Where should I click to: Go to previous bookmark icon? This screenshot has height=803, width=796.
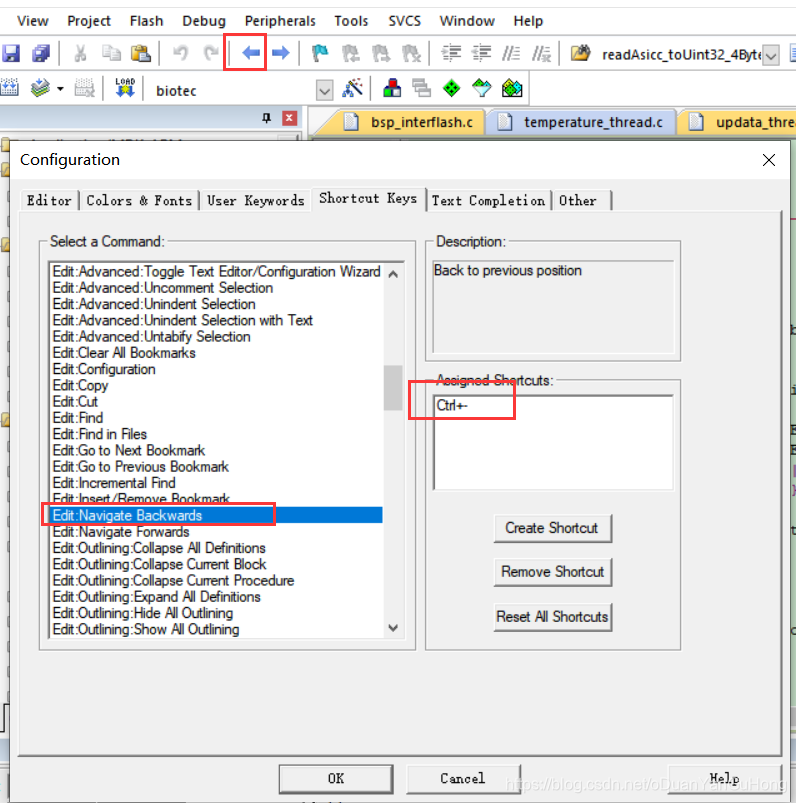point(350,53)
